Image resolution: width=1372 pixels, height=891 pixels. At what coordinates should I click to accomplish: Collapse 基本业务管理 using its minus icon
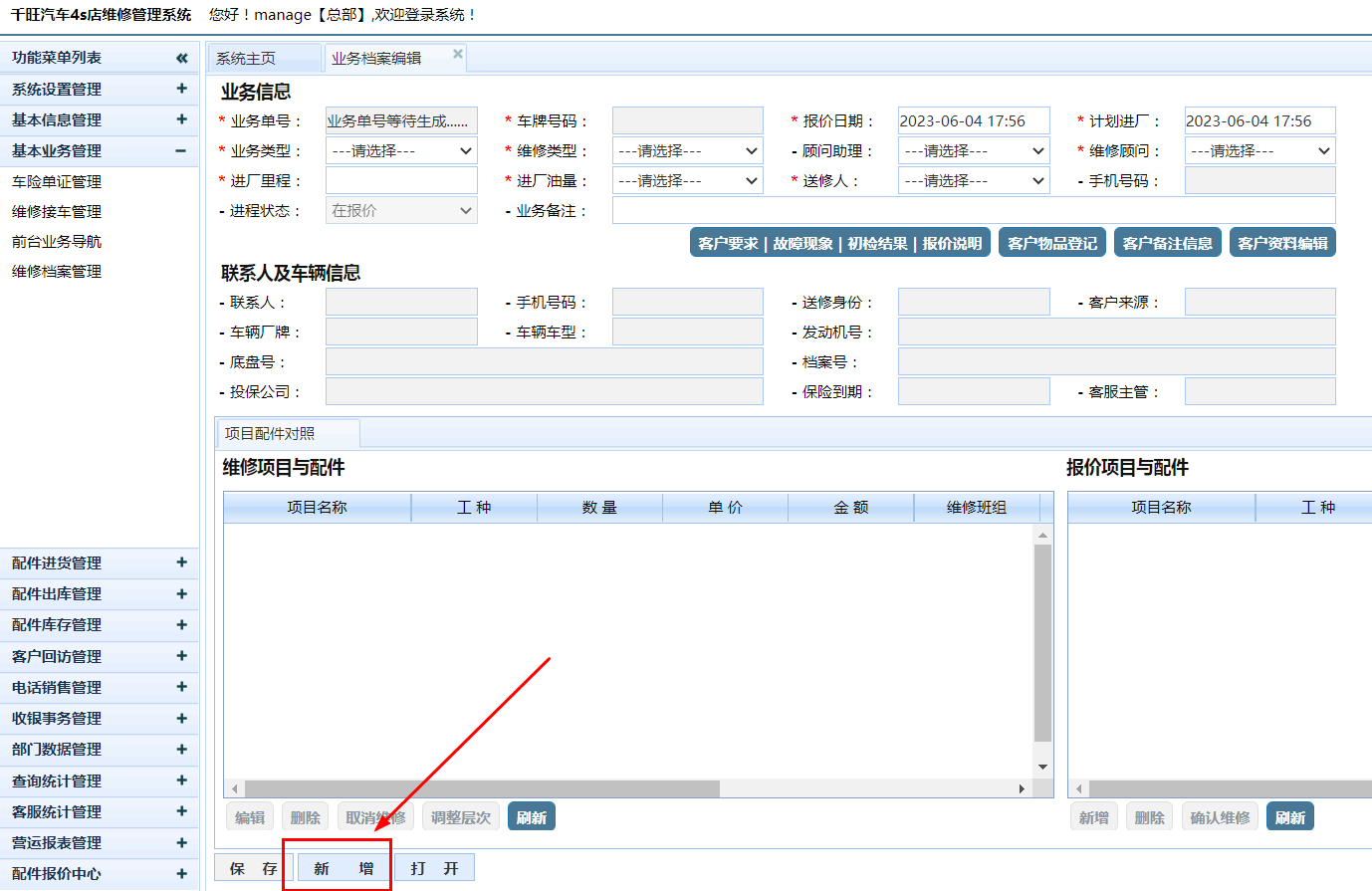point(181,150)
